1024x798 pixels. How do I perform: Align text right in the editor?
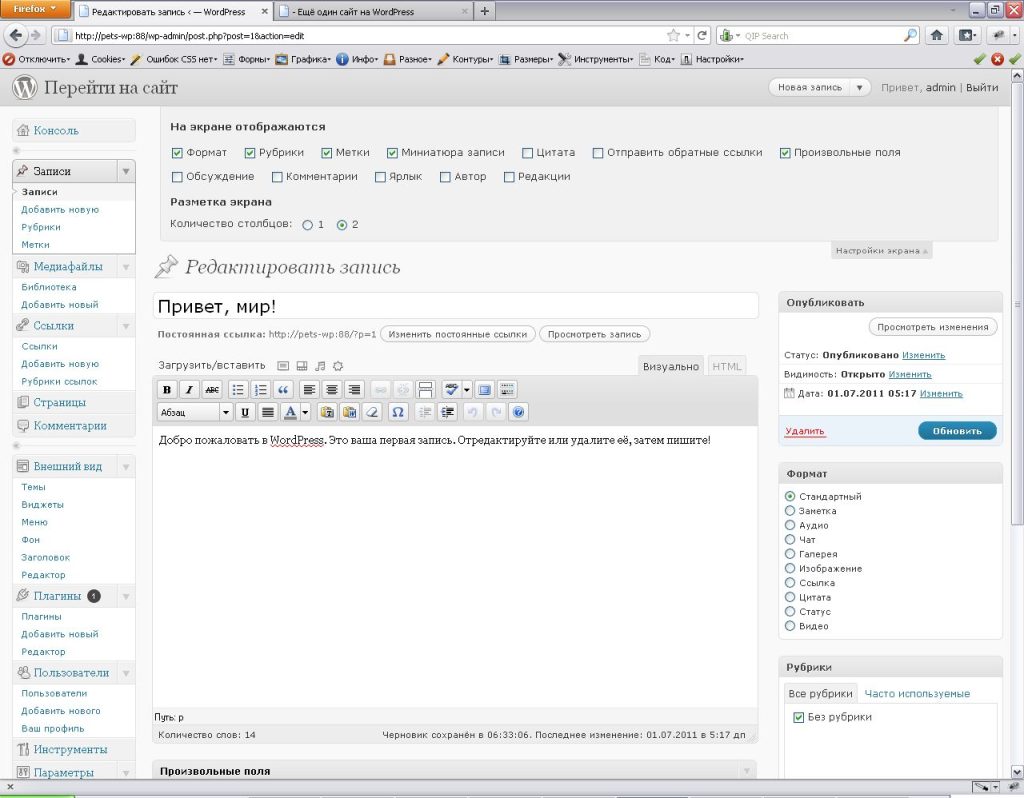354,390
